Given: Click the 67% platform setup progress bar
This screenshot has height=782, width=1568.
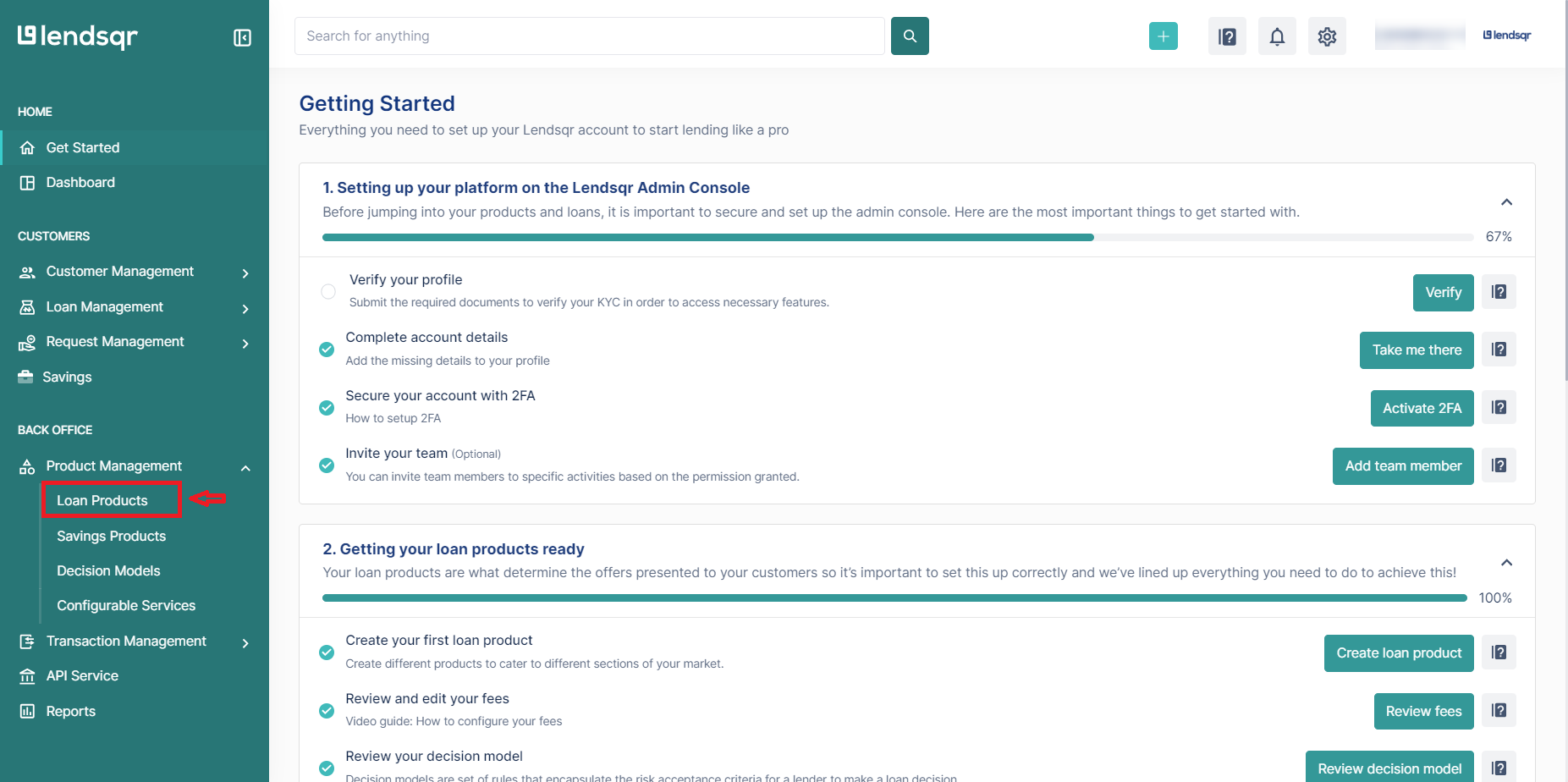Looking at the screenshot, I should [898, 238].
